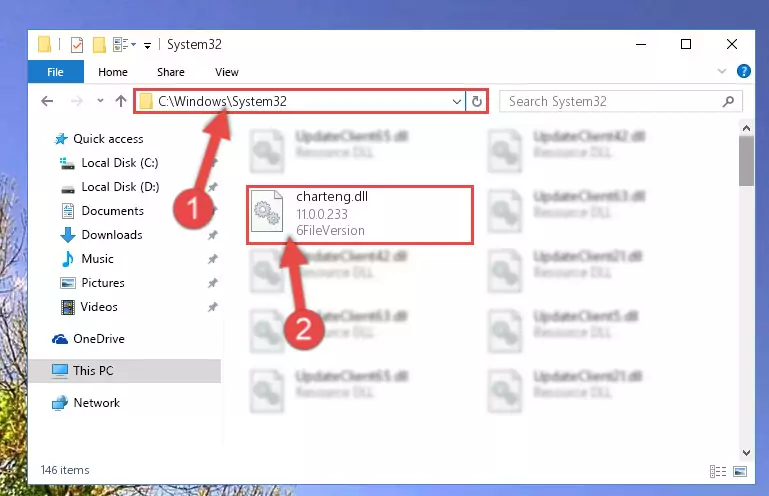Click the scroll down arrow of file list
Screen dimensions: 769x496
746,453
